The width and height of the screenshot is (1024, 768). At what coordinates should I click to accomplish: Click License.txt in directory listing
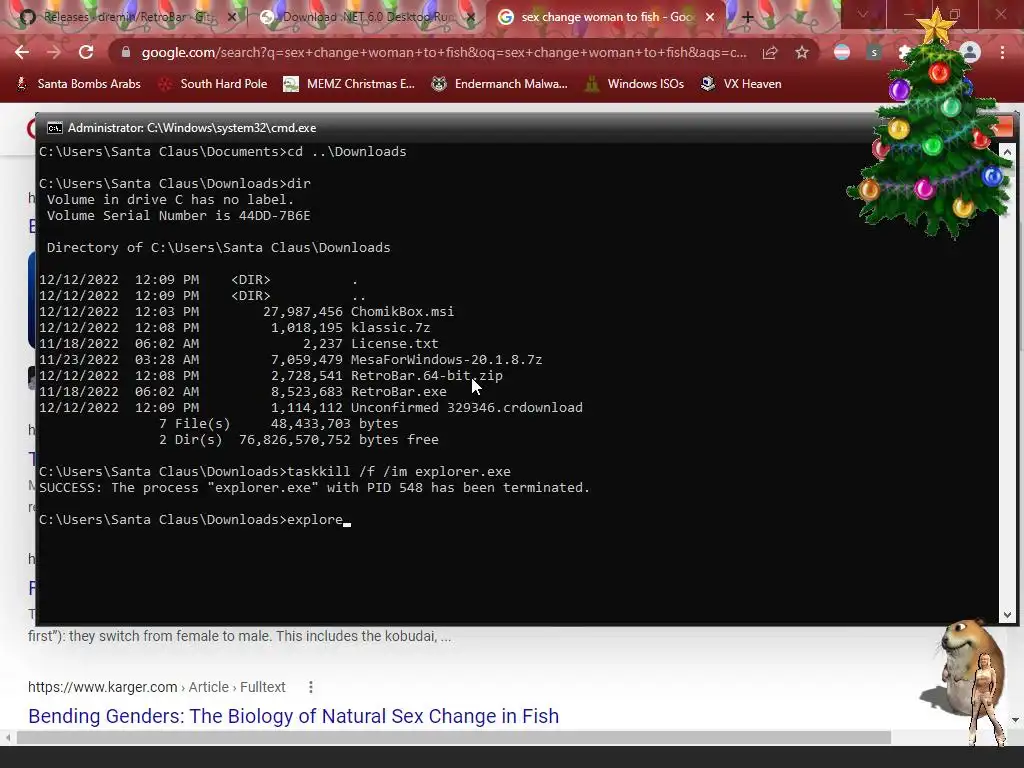[x=394, y=344]
